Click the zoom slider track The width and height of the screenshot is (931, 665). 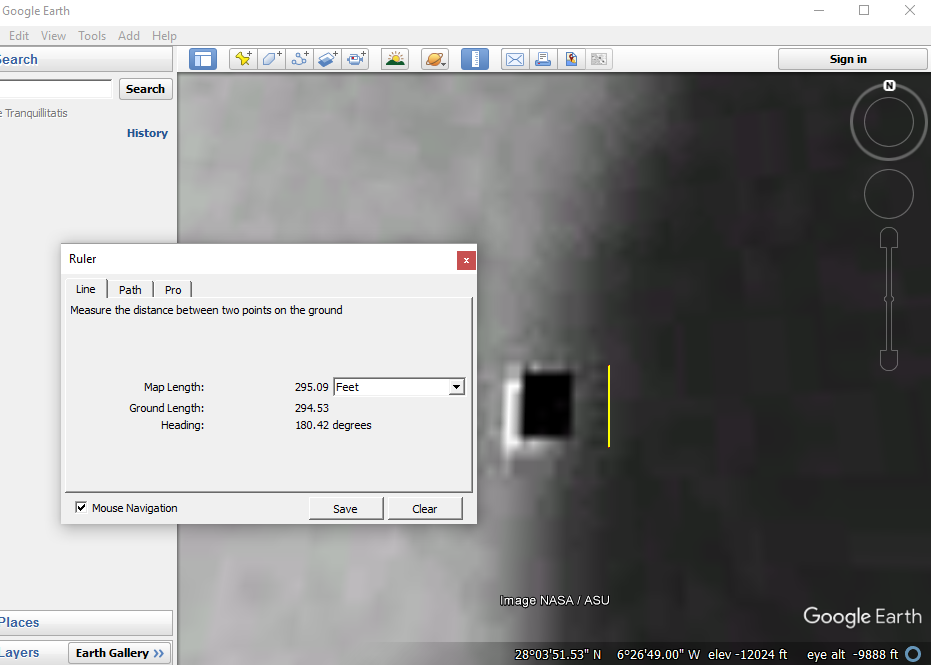(x=889, y=299)
